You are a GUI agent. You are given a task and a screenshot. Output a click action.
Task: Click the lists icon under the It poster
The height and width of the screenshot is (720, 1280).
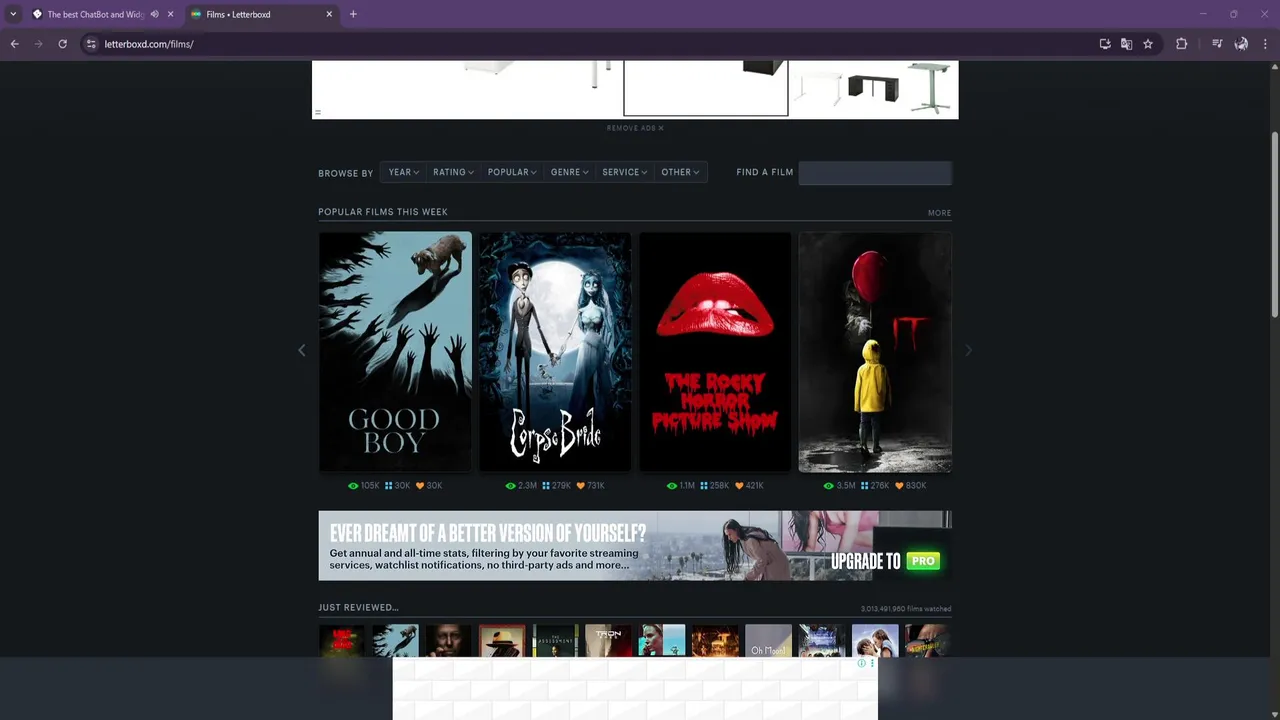(x=865, y=486)
